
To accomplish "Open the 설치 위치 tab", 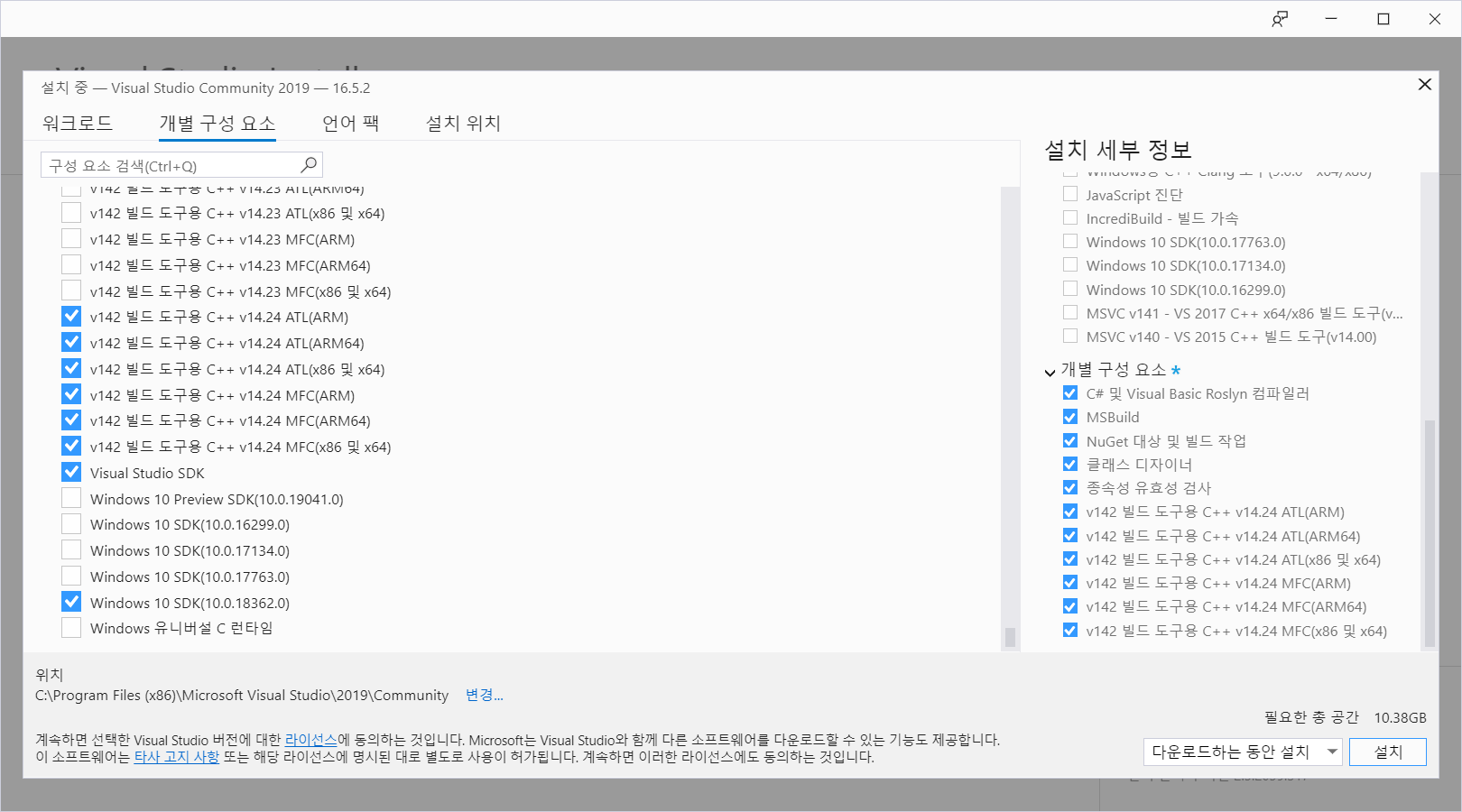I will (x=463, y=123).
